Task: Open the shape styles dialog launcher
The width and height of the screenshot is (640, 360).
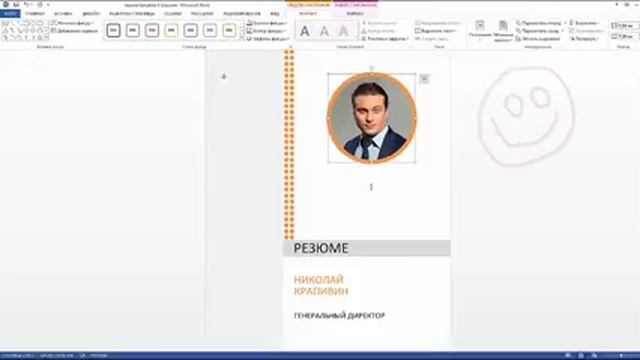Action: pyautogui.click(x=290, y=47)
